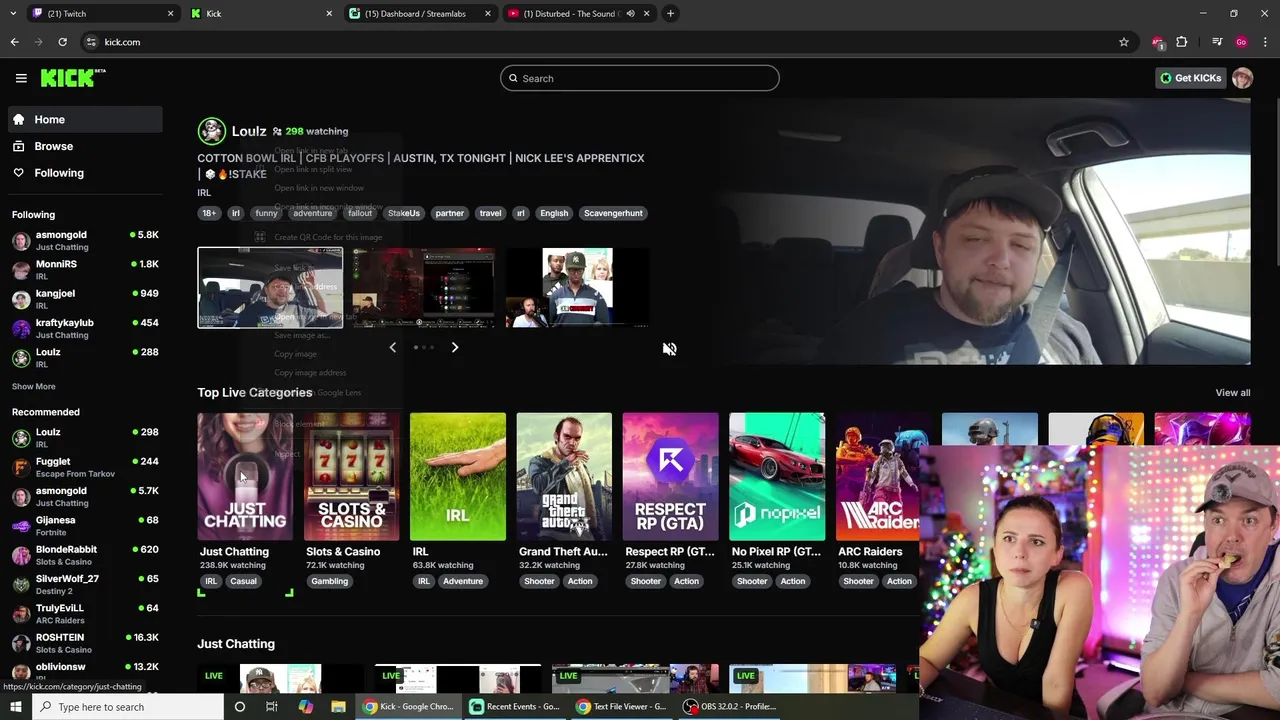Open asmongold in Following list
Viewport: 1280px width, 720px height.
click(x=84, y=241)
